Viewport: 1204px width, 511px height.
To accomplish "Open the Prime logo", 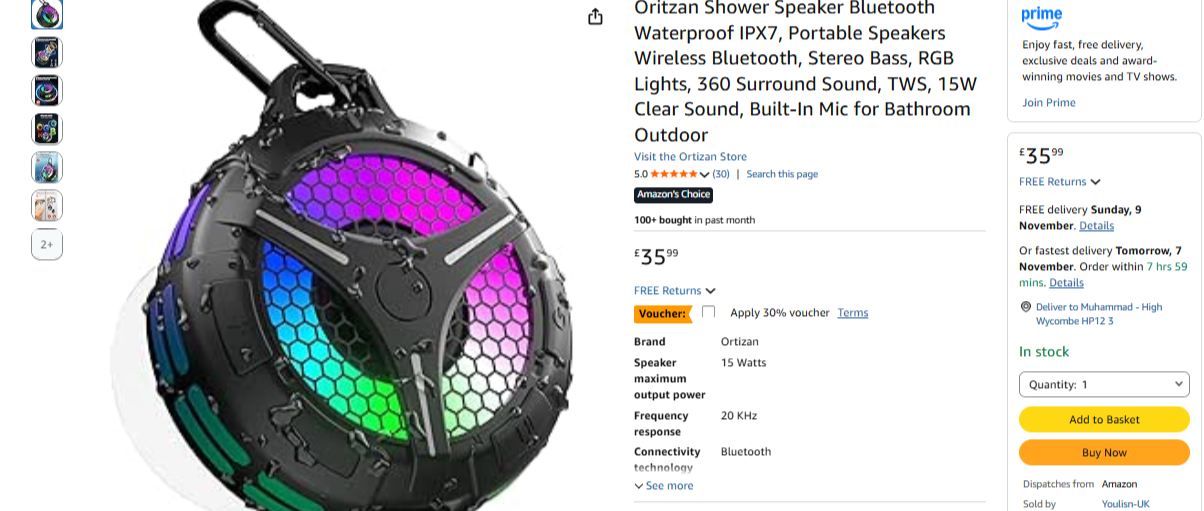I will point(1041,17).
